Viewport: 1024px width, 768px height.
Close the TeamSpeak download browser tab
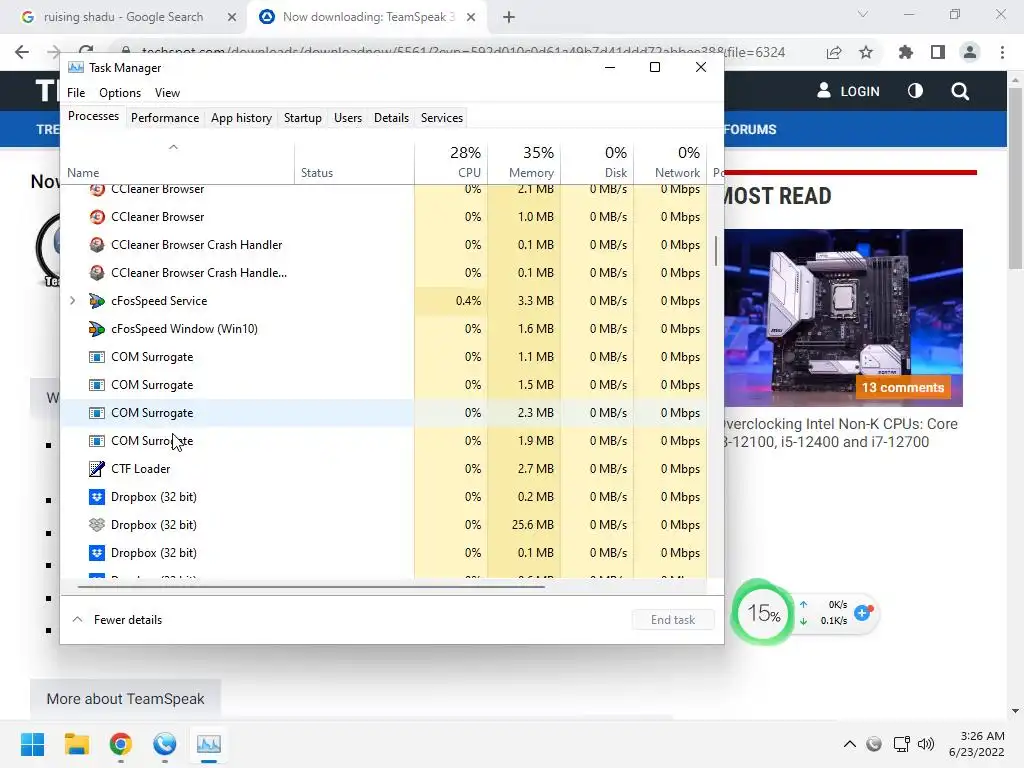pyautogui.click(x=471, y=17)
